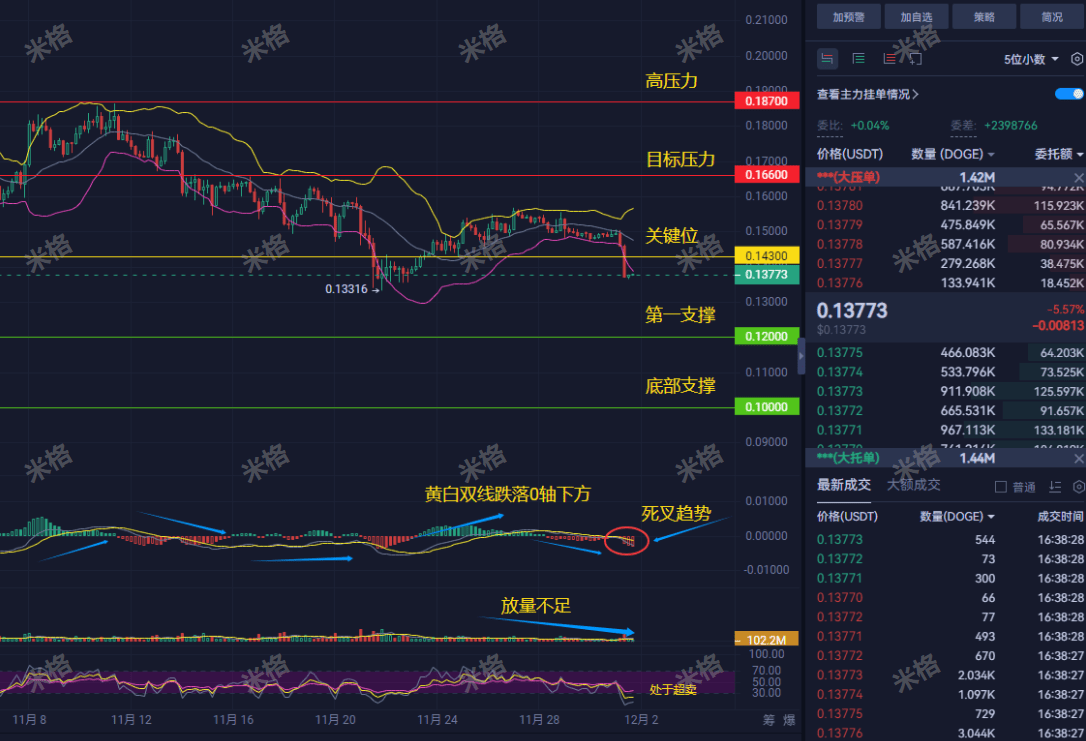Select the 最新成交 tab

844,485
